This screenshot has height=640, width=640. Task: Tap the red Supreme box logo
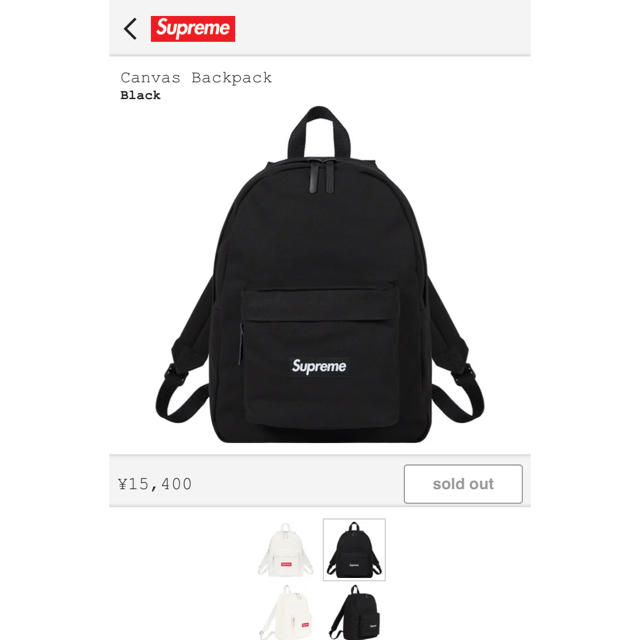193,29
